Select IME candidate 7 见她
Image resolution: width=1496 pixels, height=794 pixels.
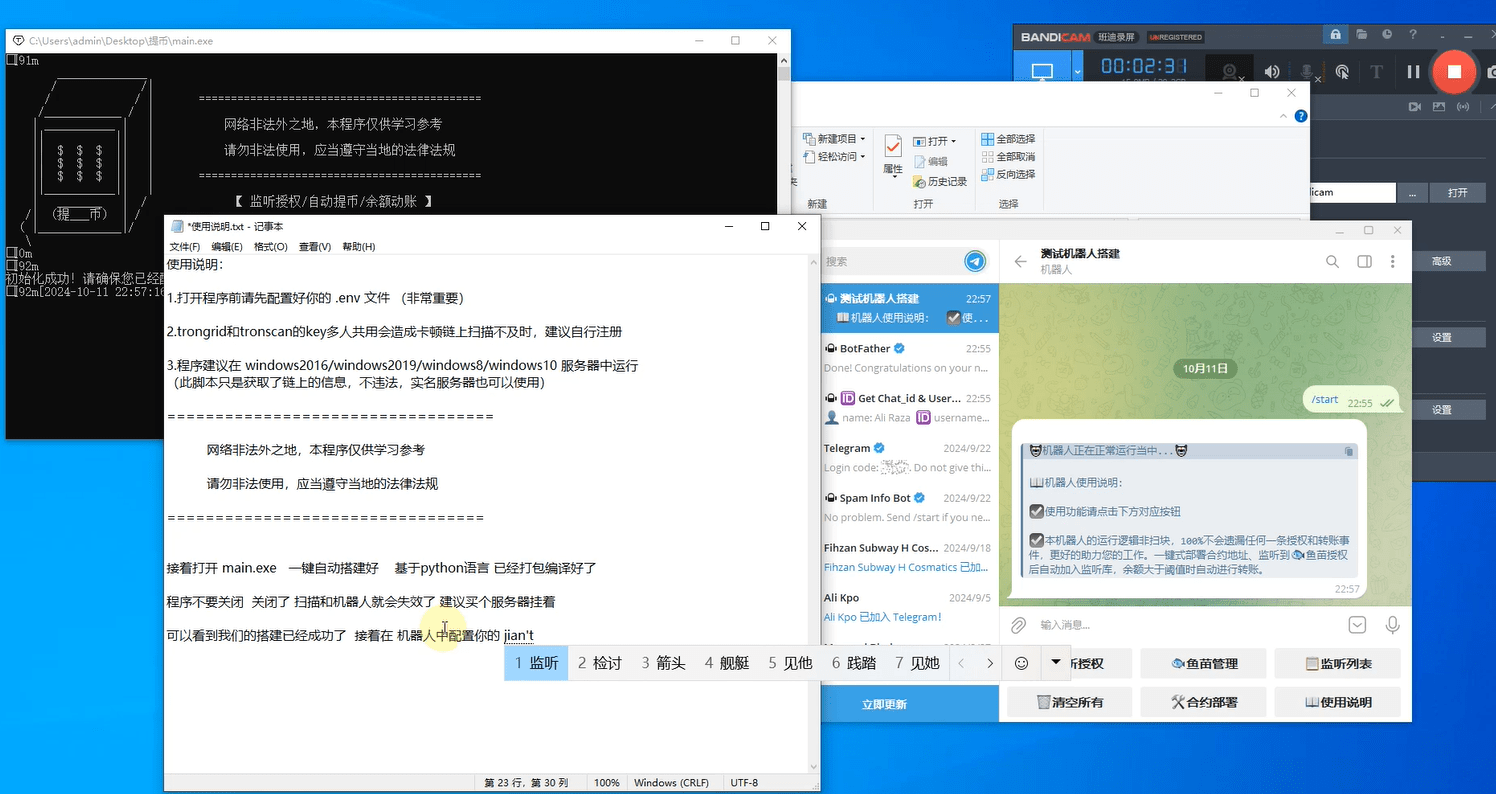(917, 662)
